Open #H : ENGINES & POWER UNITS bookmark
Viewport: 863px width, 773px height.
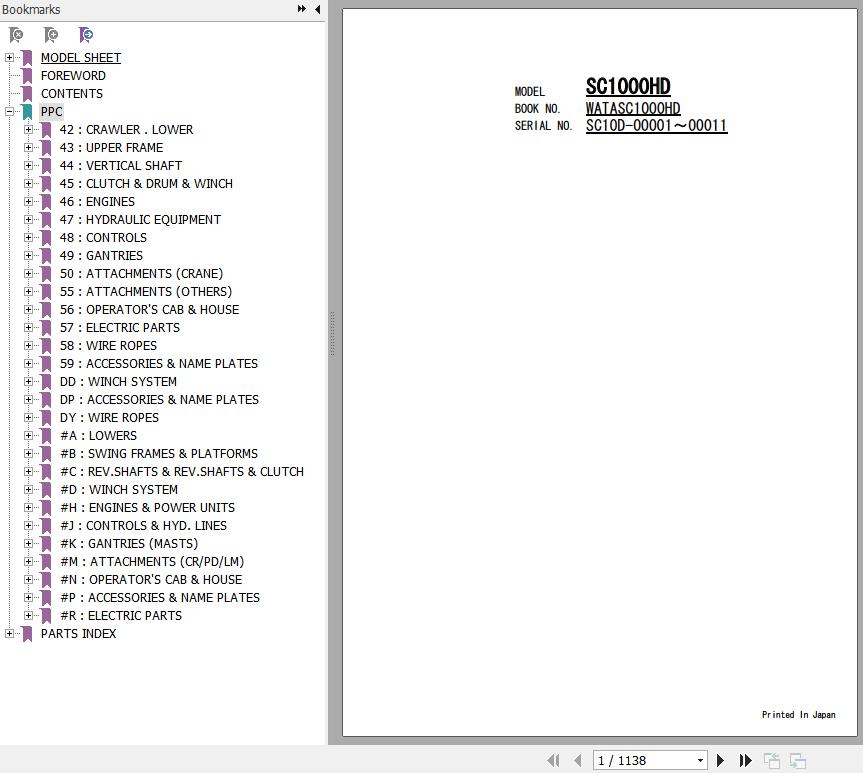148,508
